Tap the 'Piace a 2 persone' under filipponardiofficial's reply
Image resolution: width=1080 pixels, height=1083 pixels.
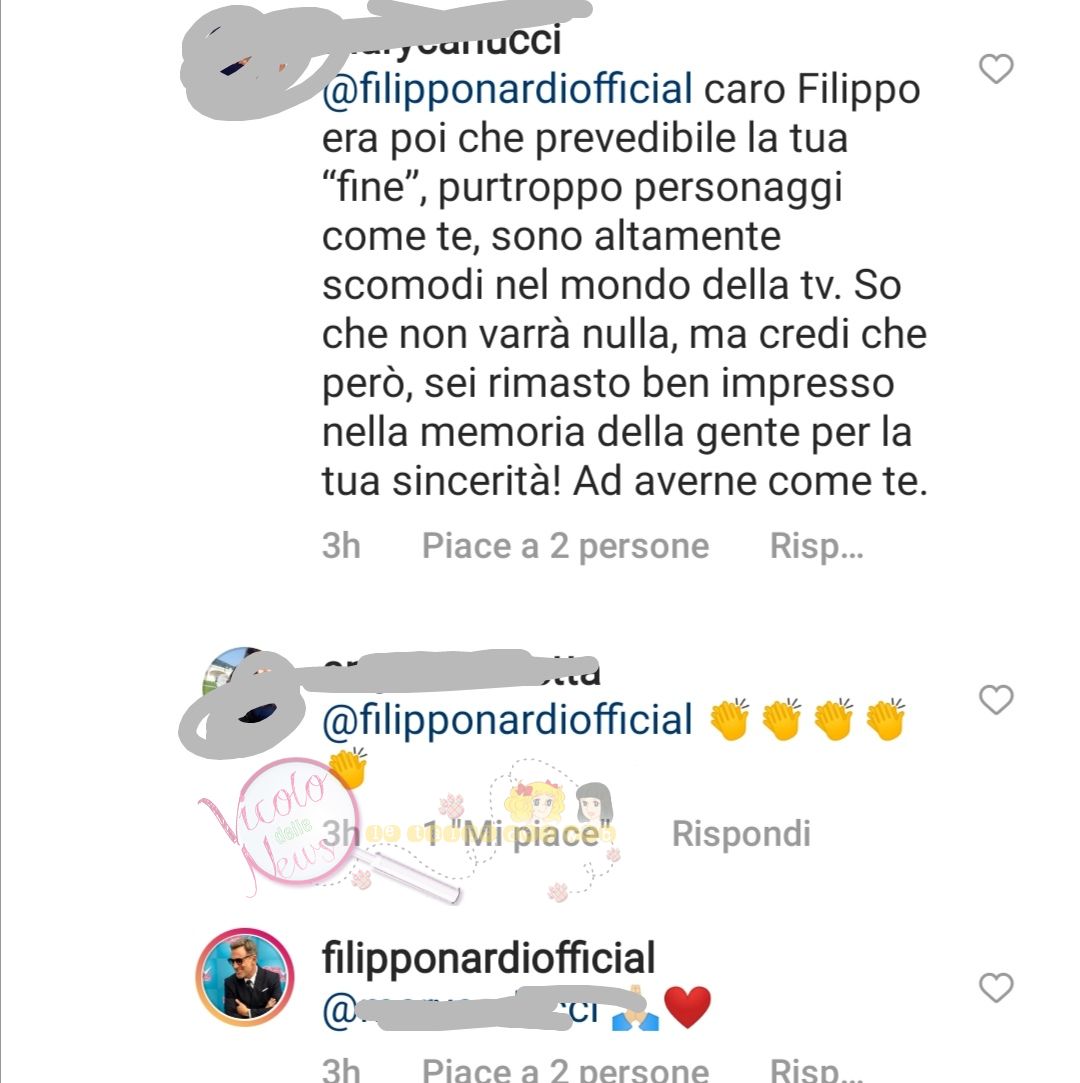coord(566,1069)
